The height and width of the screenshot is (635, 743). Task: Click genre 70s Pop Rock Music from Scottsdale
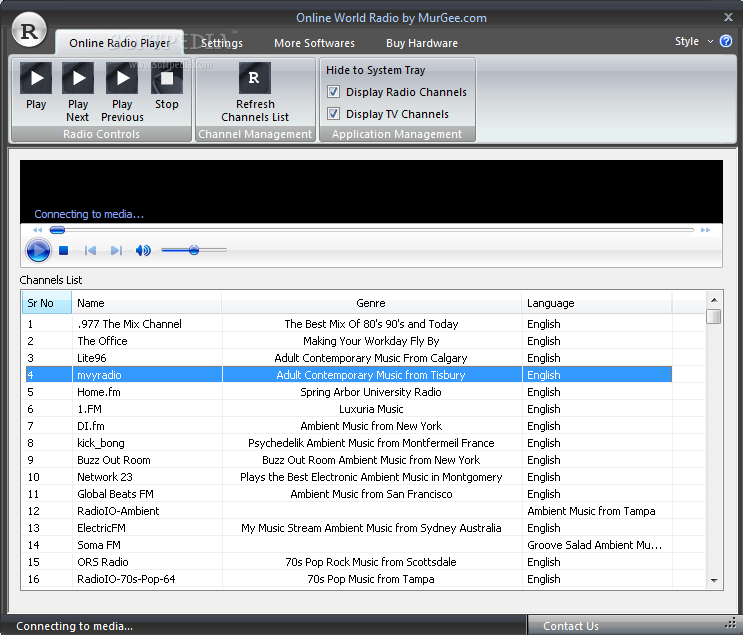pos(371,562)
